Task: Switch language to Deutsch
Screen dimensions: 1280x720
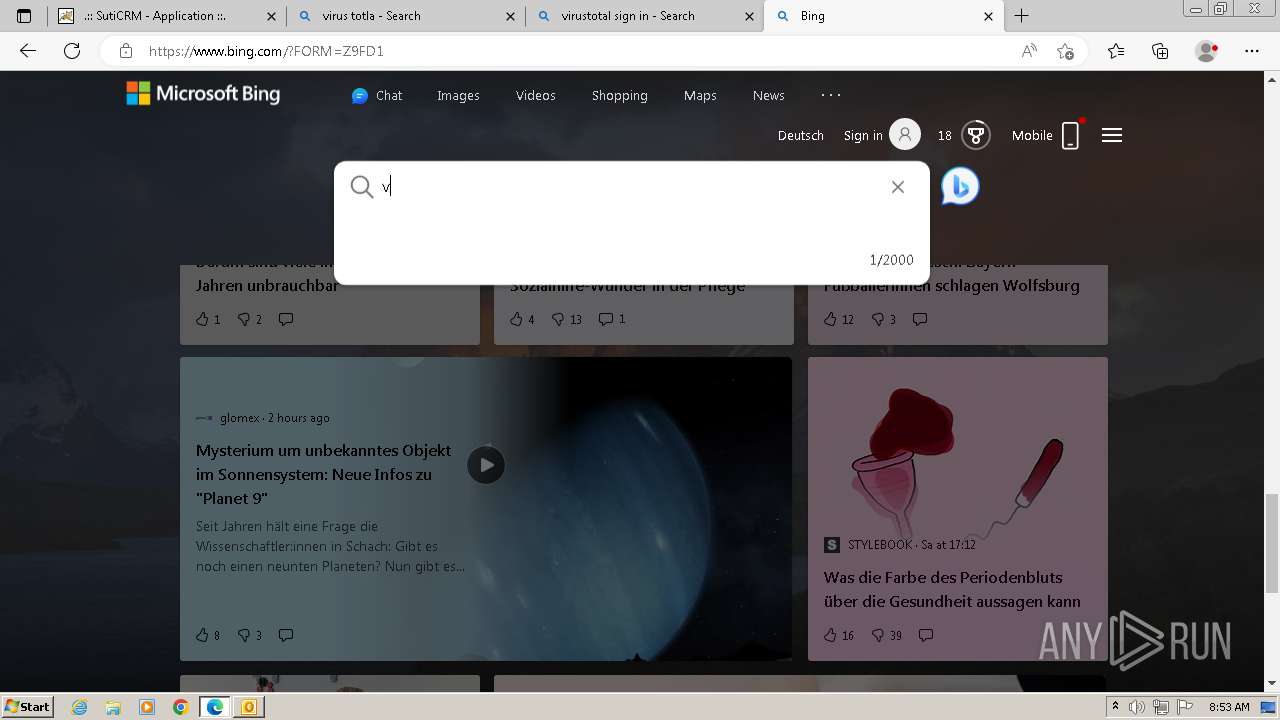Action: 801,135
